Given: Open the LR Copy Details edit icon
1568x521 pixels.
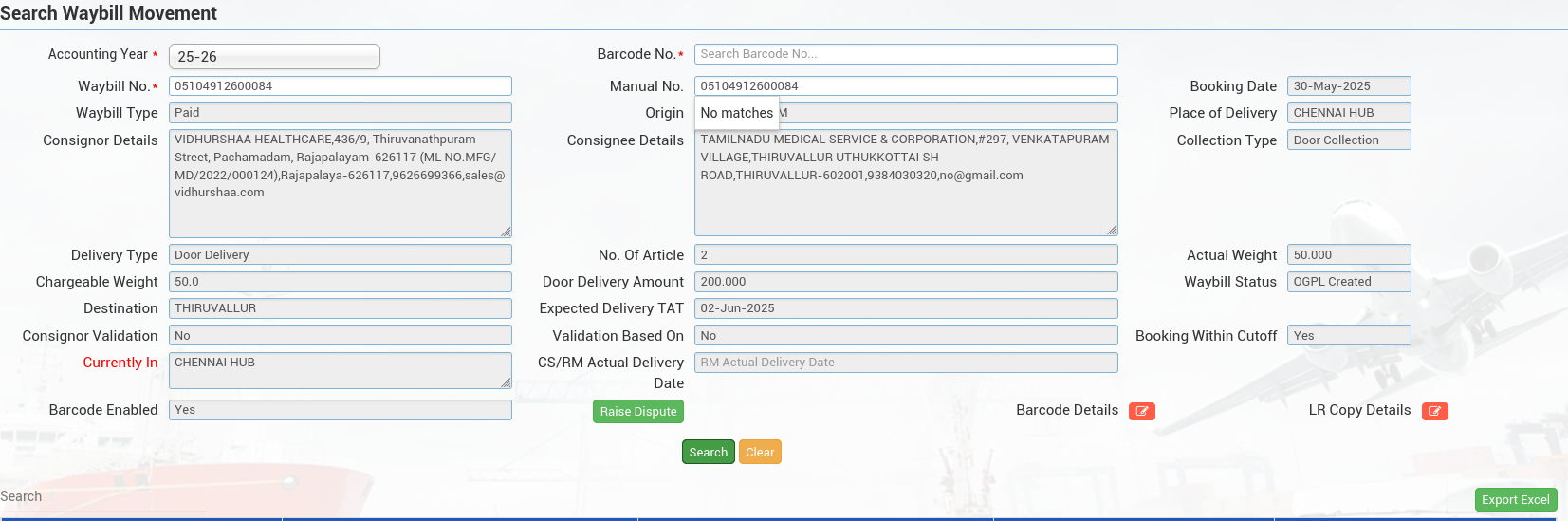Looking at the screenshot, I should coord(1434,411).
